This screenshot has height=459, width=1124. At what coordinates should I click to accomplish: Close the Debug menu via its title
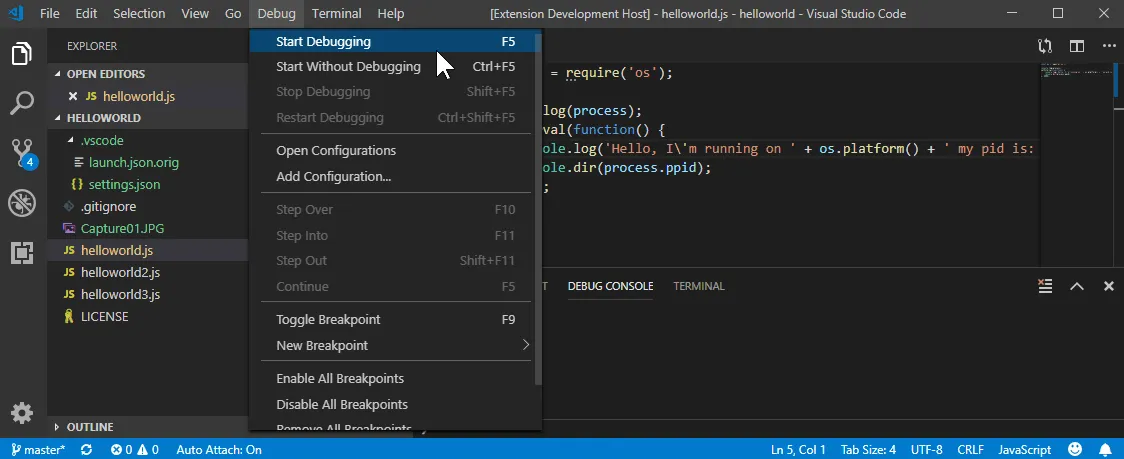pyautogui.click(x=276, y=14)
